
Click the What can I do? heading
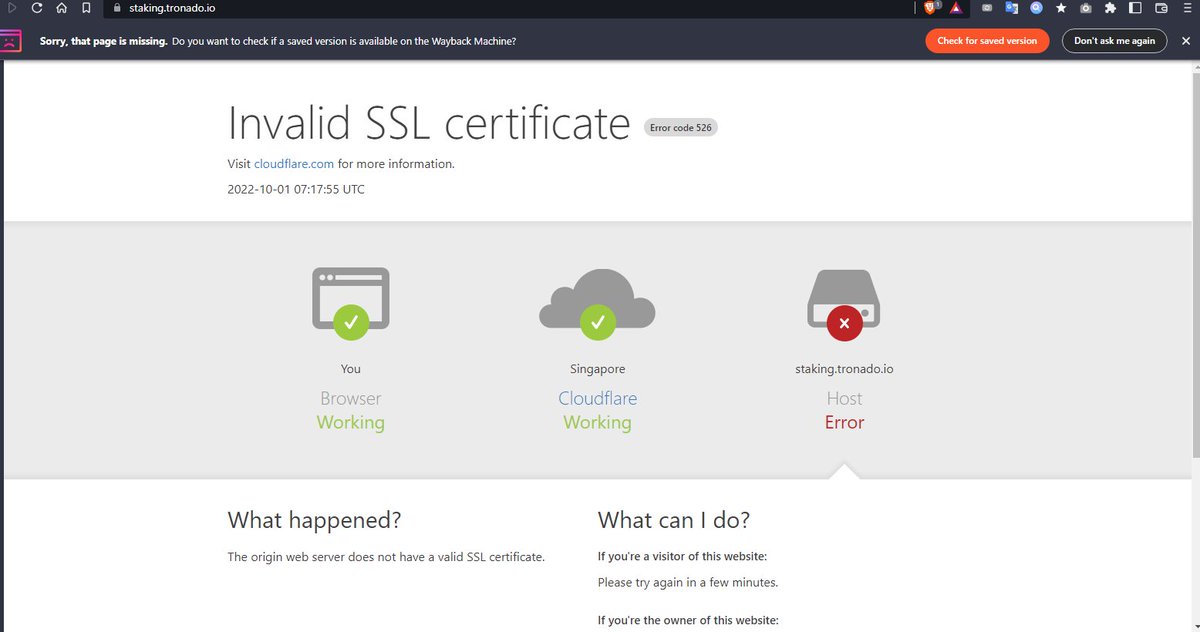tap(674, 520)
